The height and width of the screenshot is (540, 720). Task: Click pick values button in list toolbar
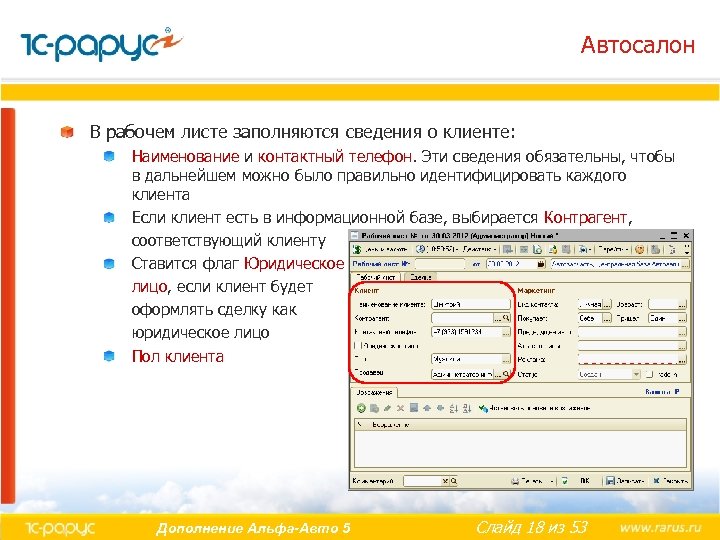534,408
